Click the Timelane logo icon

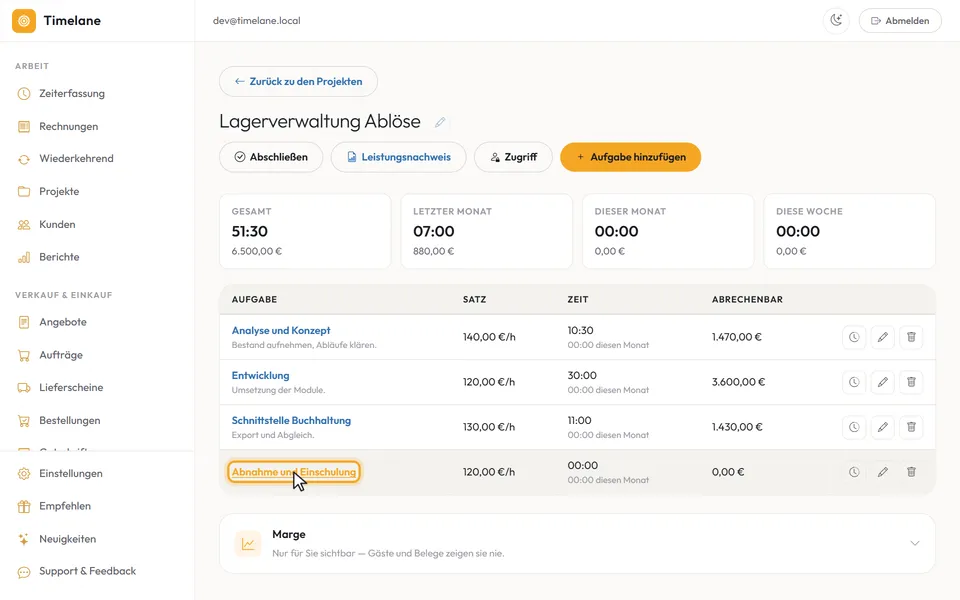24,21
